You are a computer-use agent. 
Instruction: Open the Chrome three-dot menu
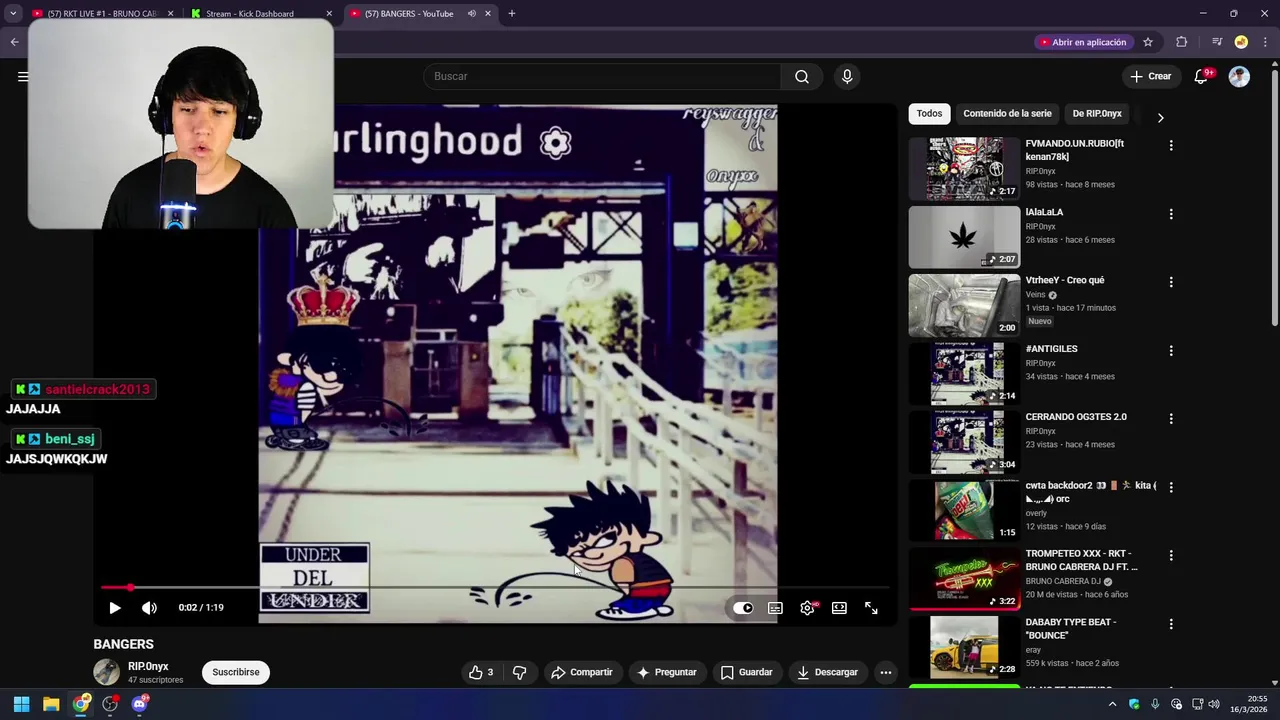pyautogui.click(x=1265, y=42)
